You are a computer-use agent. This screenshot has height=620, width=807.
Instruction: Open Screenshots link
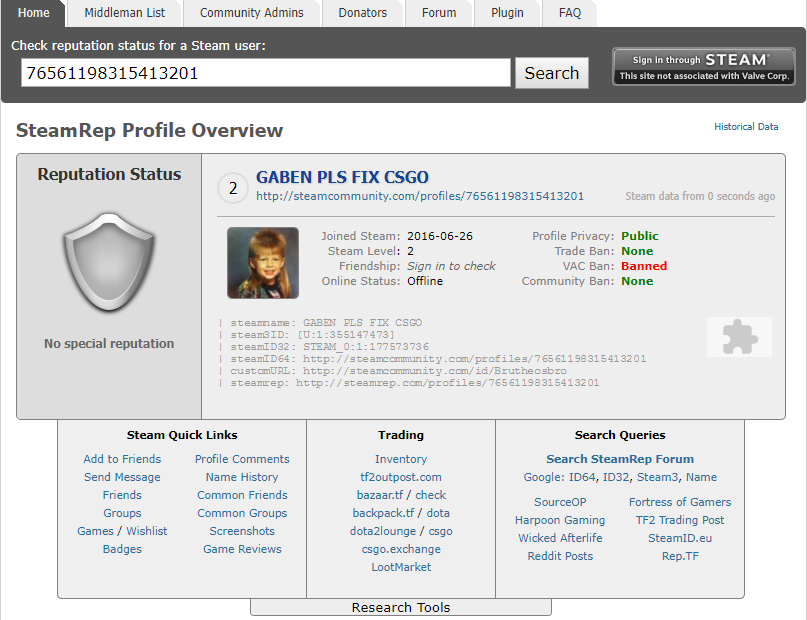[242, 531]
